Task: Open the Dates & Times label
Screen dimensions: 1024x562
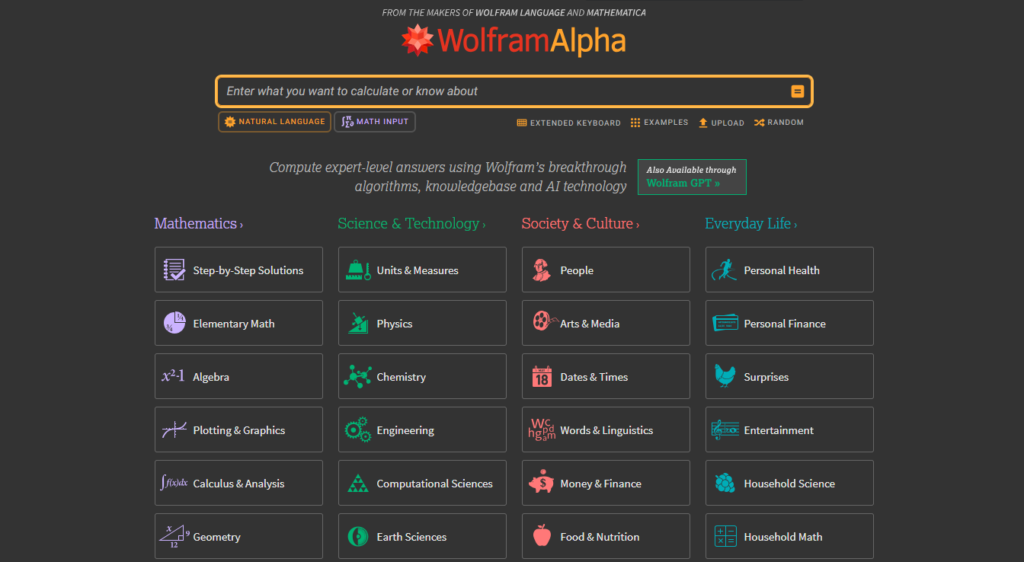Action: click(594, 377)
